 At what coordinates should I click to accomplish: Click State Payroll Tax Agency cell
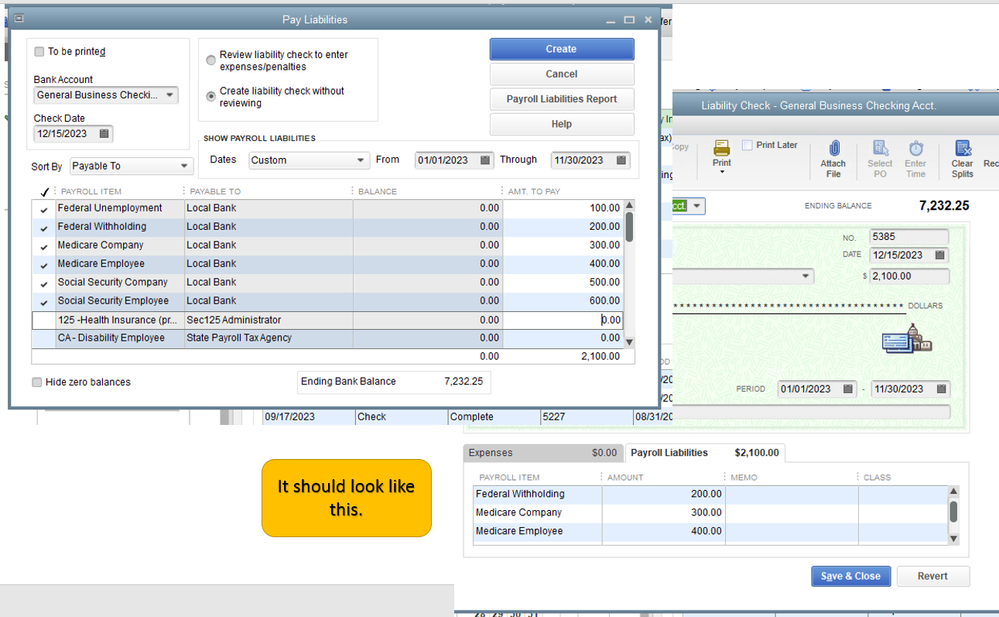tap(268, 338)
